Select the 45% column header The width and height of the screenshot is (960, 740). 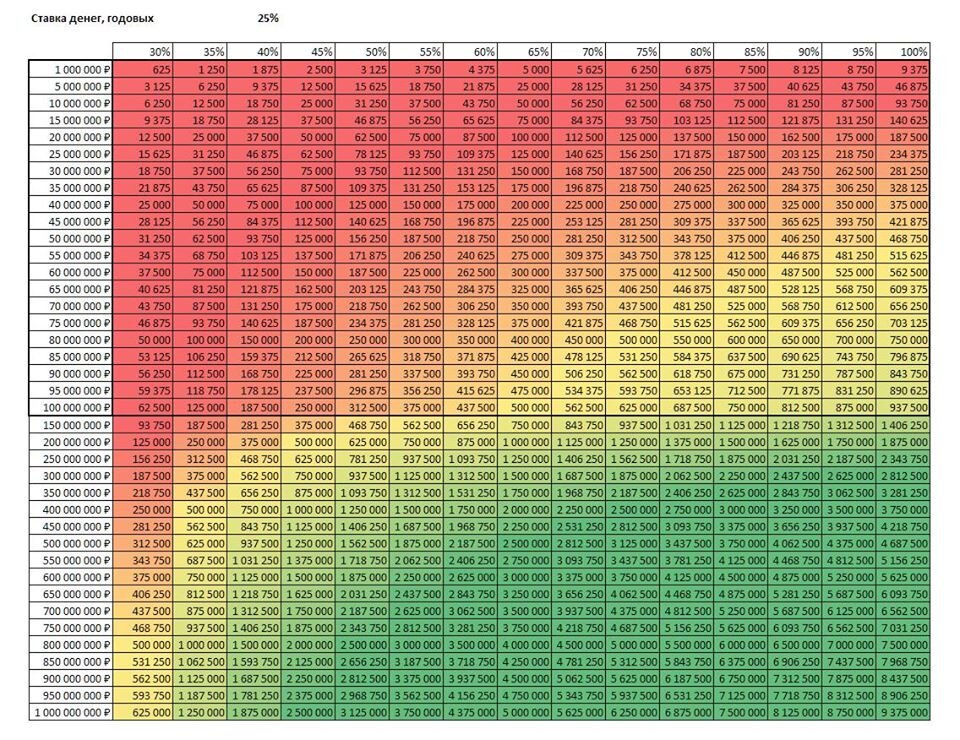pos(308,51)
